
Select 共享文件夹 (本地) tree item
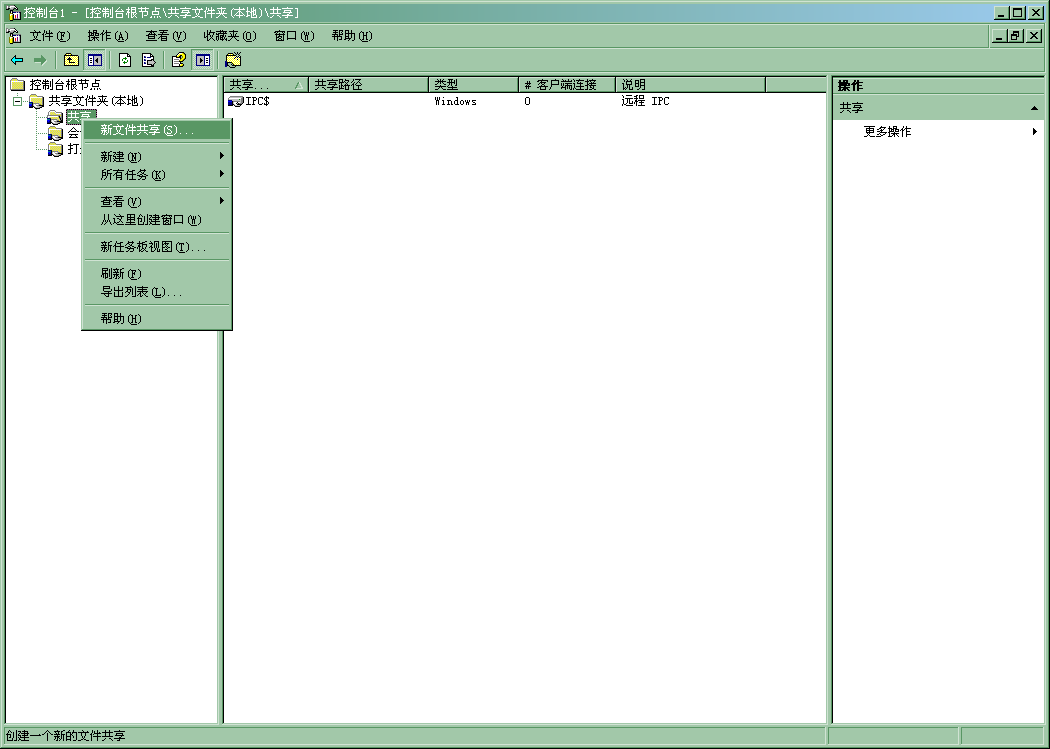[x=96, y=101]
